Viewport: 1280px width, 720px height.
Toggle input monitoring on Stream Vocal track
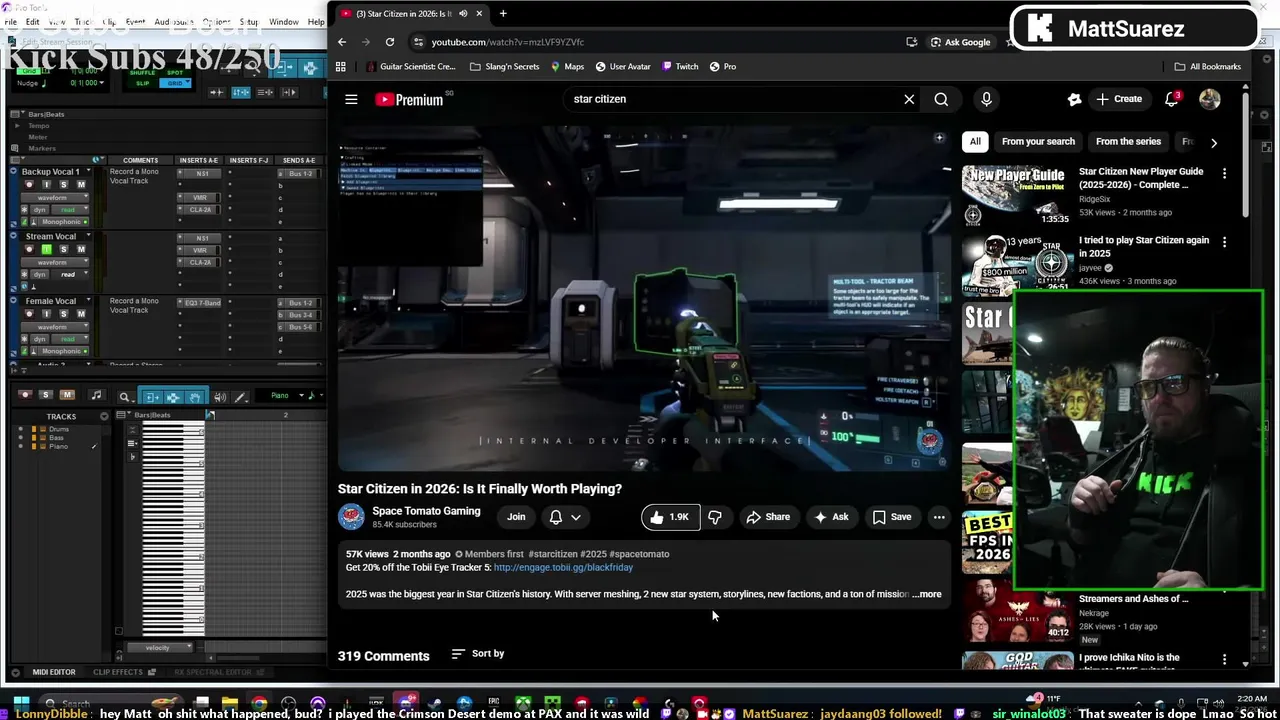tap(46, 249)
